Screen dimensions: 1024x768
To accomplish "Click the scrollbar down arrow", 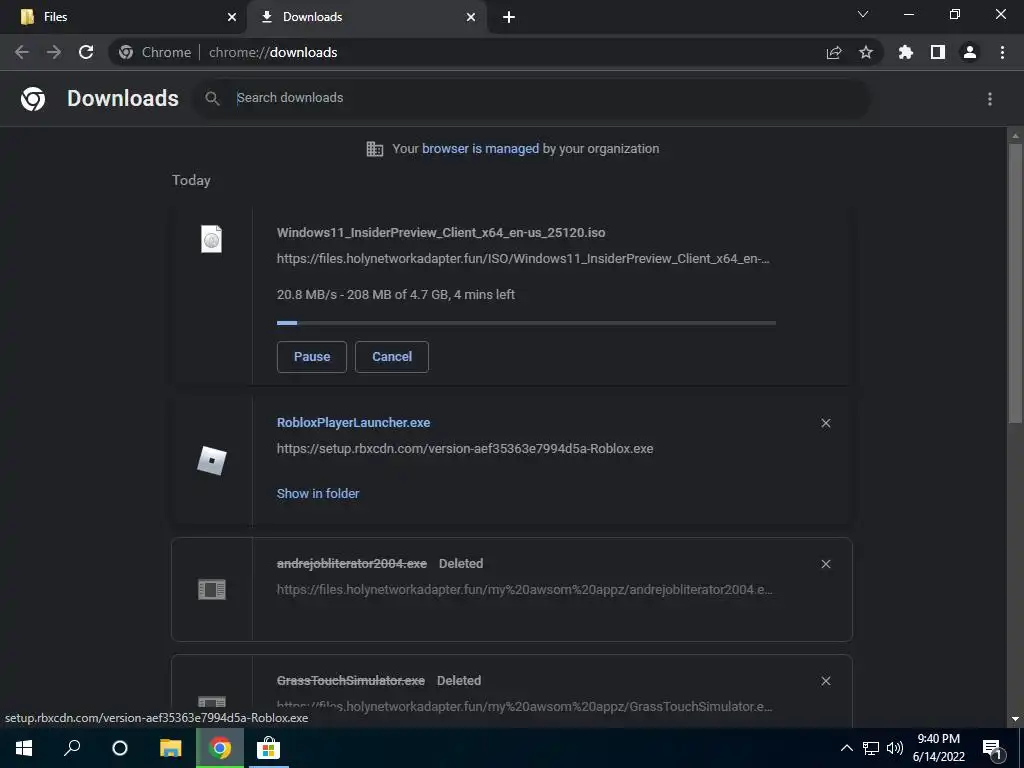I will [x=1015, y=719].
